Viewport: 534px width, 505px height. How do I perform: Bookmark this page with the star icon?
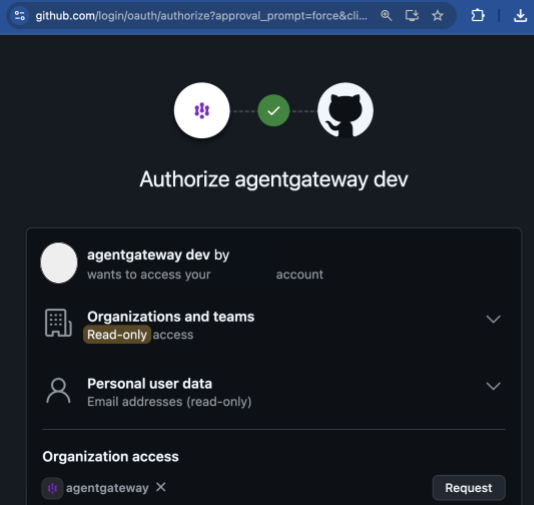coord(437,16)
